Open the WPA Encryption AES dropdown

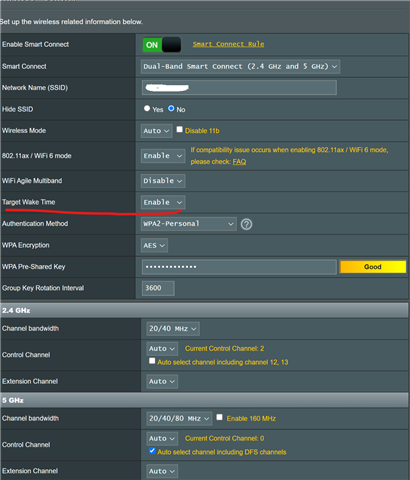pyautogui.click(x=154, y=245)
